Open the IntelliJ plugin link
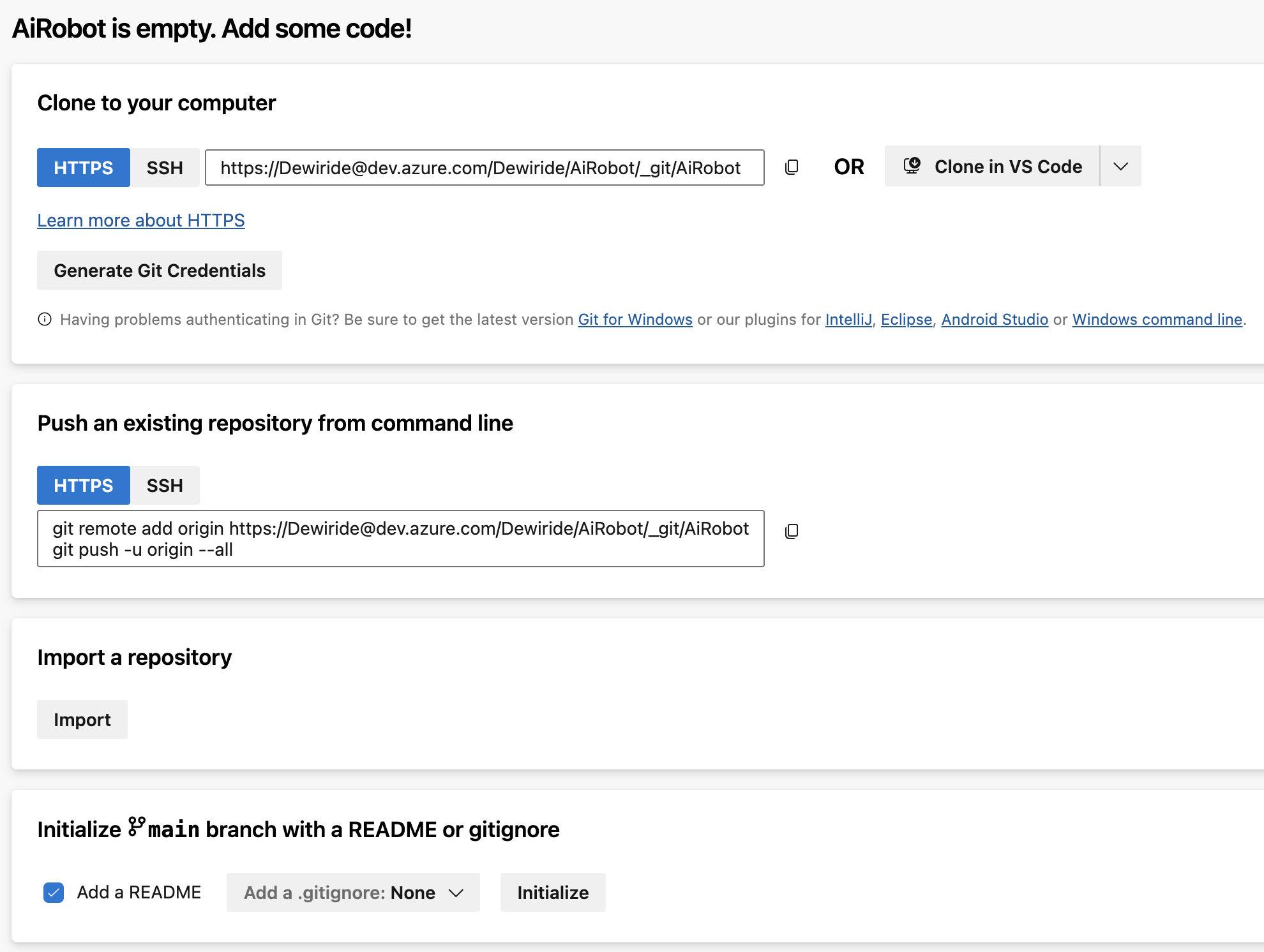 [847, 319]
